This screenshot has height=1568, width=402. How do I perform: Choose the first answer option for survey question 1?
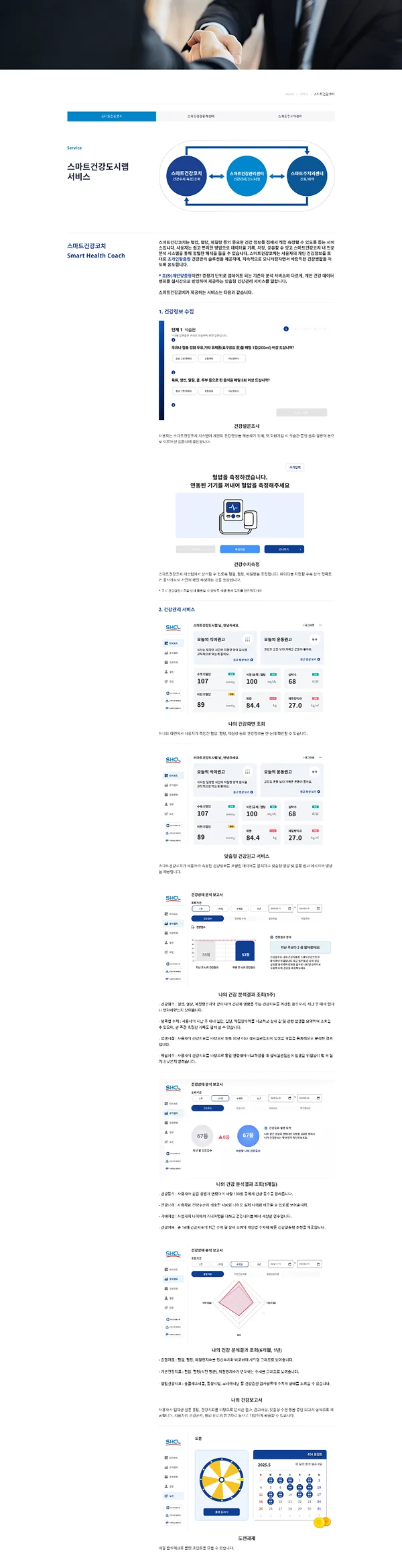pos(184,359)
